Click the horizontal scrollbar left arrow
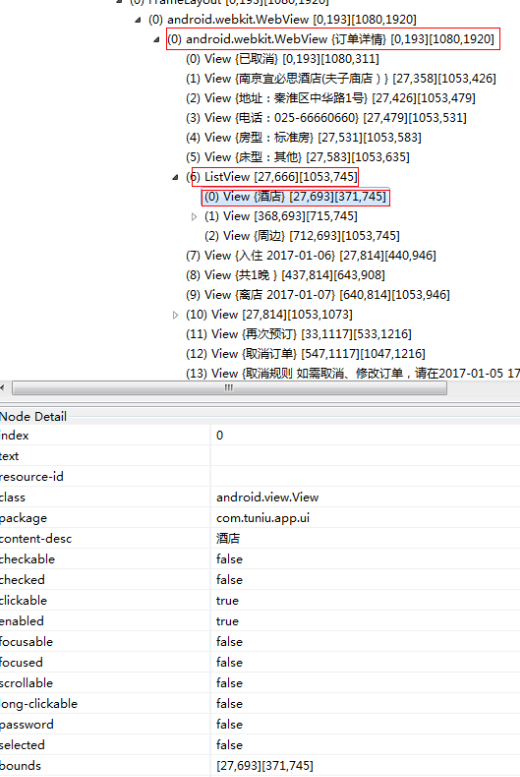The width and height of the screenshot is (520, 777). [x=3, y=388]
